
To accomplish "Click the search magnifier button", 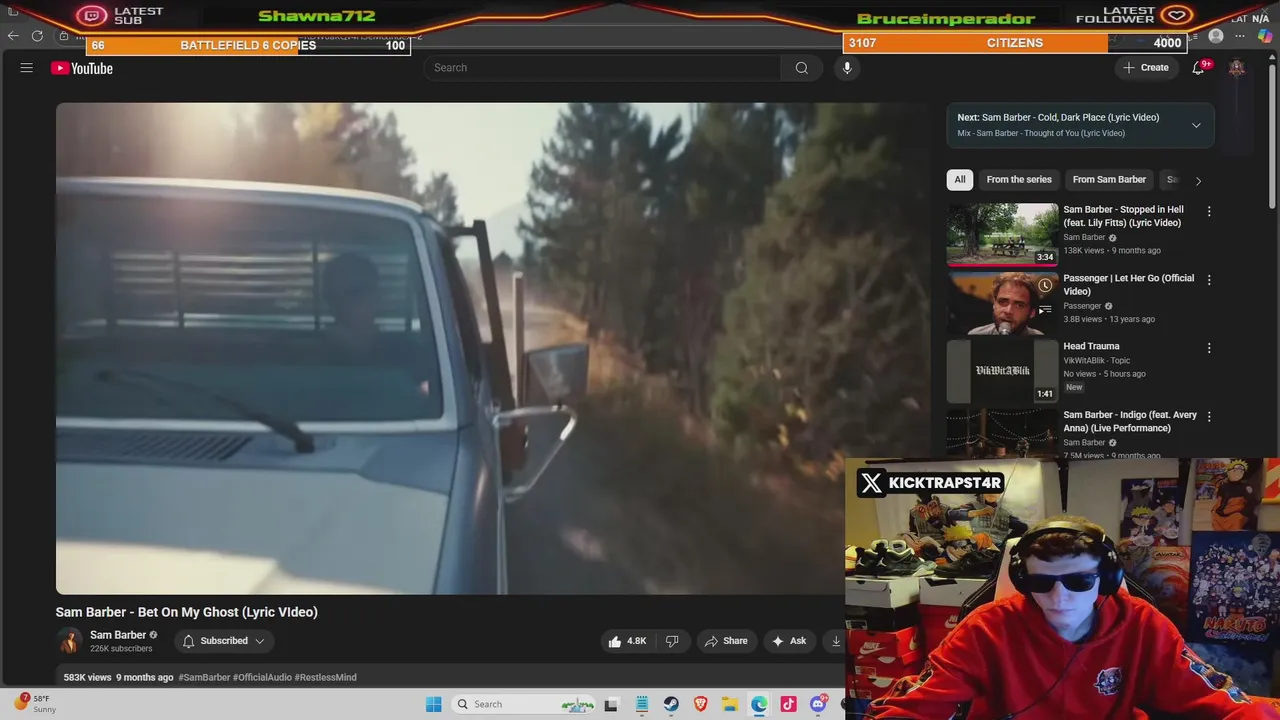I will (801, 68).
